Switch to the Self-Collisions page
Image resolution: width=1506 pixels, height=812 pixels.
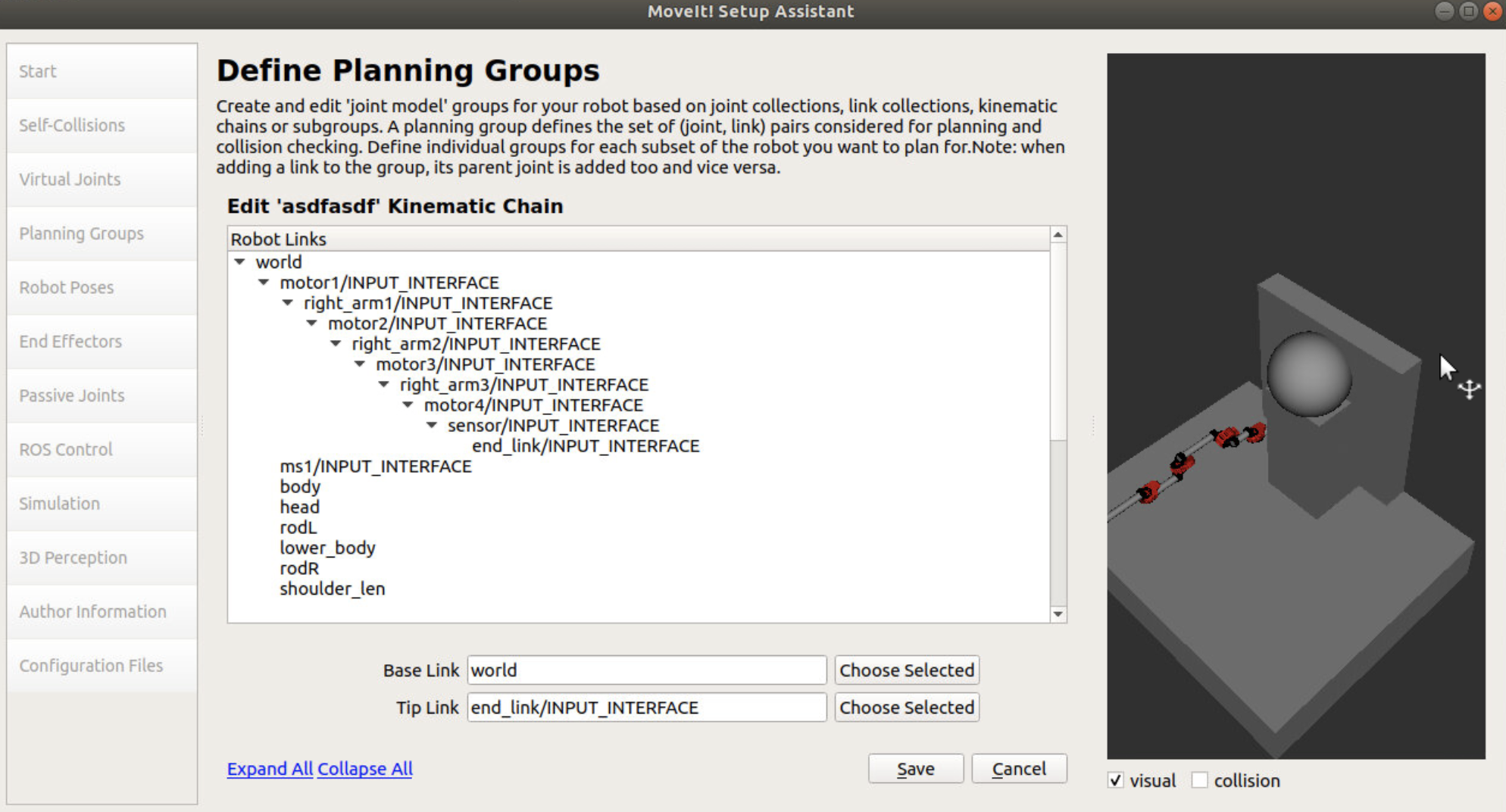[72, 125]
